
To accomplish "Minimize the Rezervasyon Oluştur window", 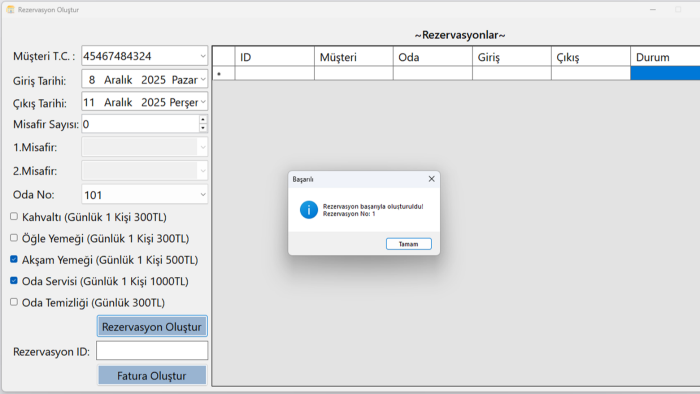I will tap(653, 9).
